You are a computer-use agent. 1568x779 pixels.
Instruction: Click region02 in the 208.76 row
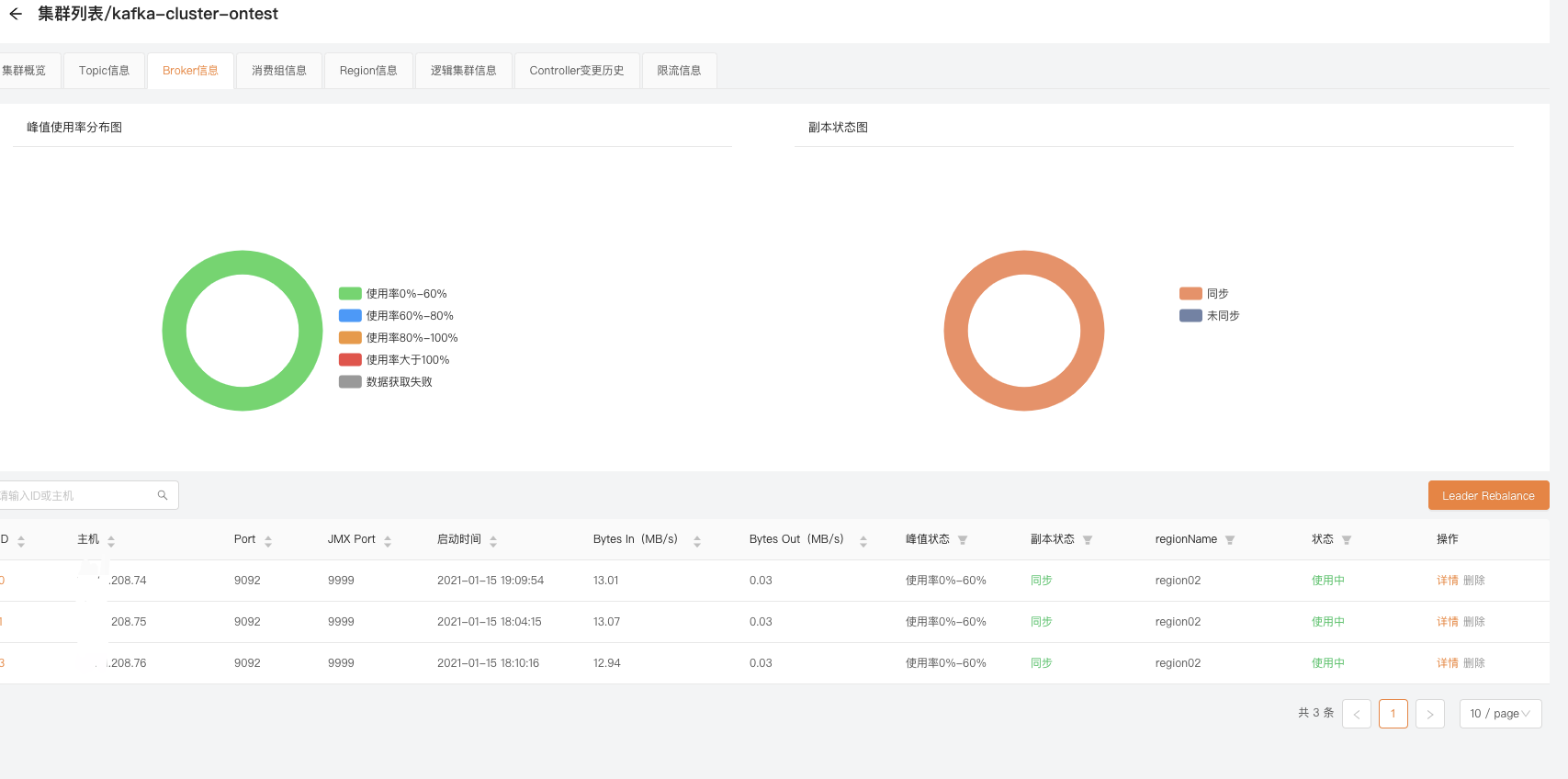coord(1179,663)
